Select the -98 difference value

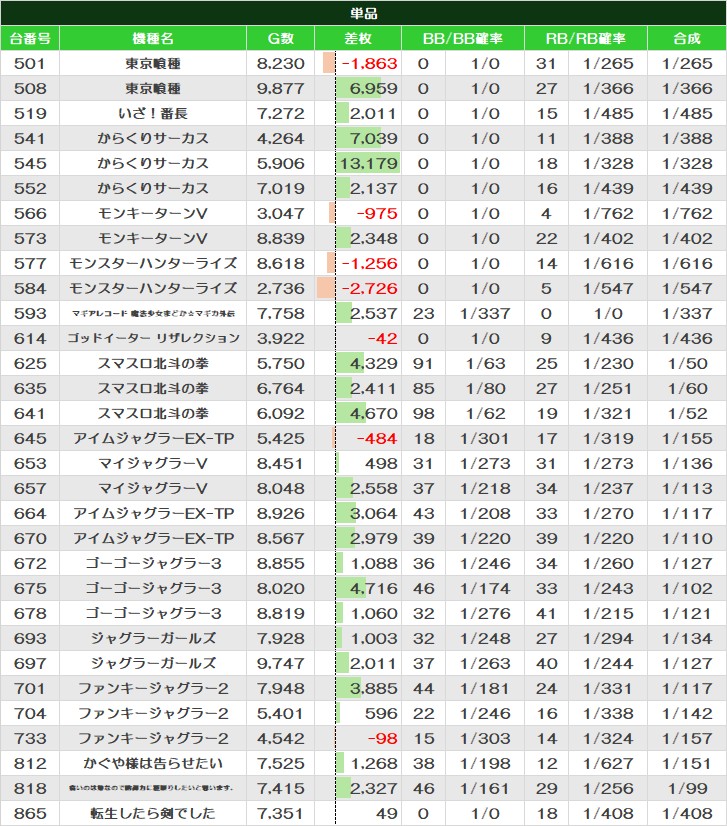coord(382,739)
